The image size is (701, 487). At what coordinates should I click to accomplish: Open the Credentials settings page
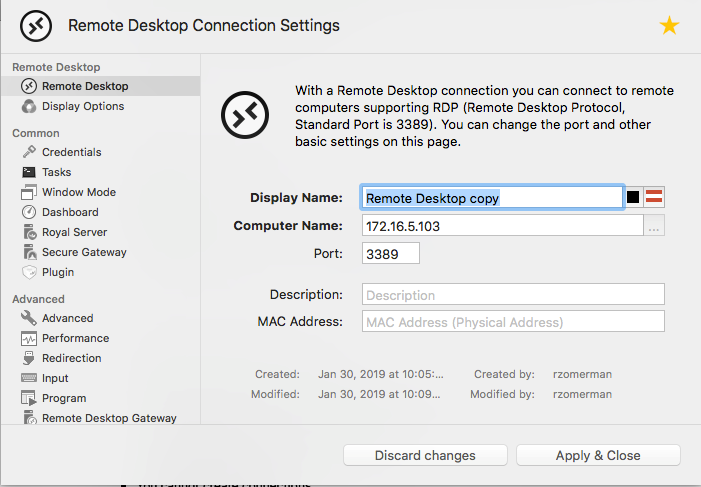click(101, 152)
